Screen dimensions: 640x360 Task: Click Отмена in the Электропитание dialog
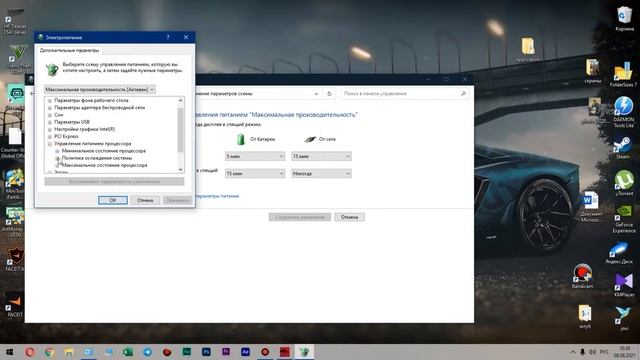145,200
